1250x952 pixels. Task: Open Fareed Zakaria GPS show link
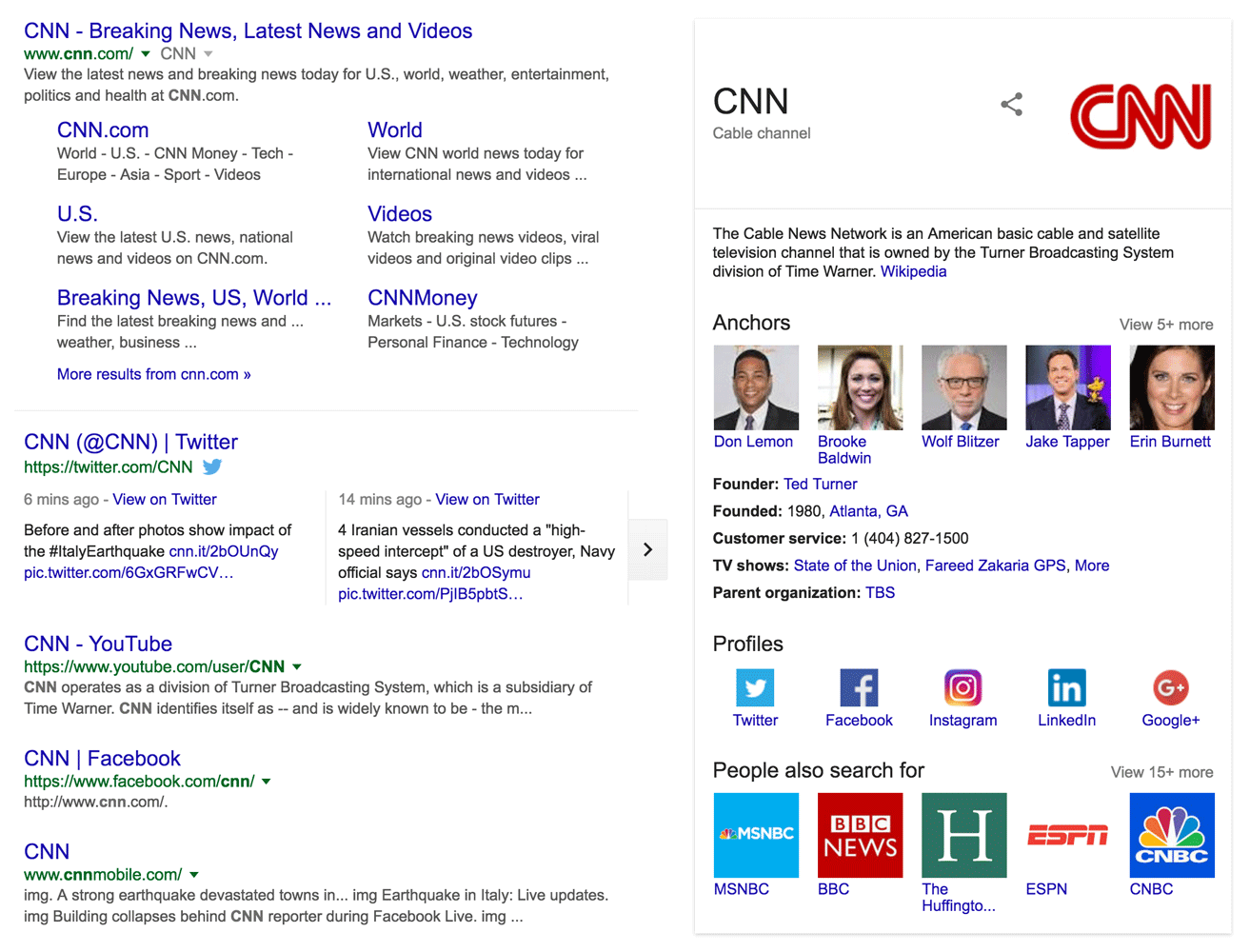(996, 565)
